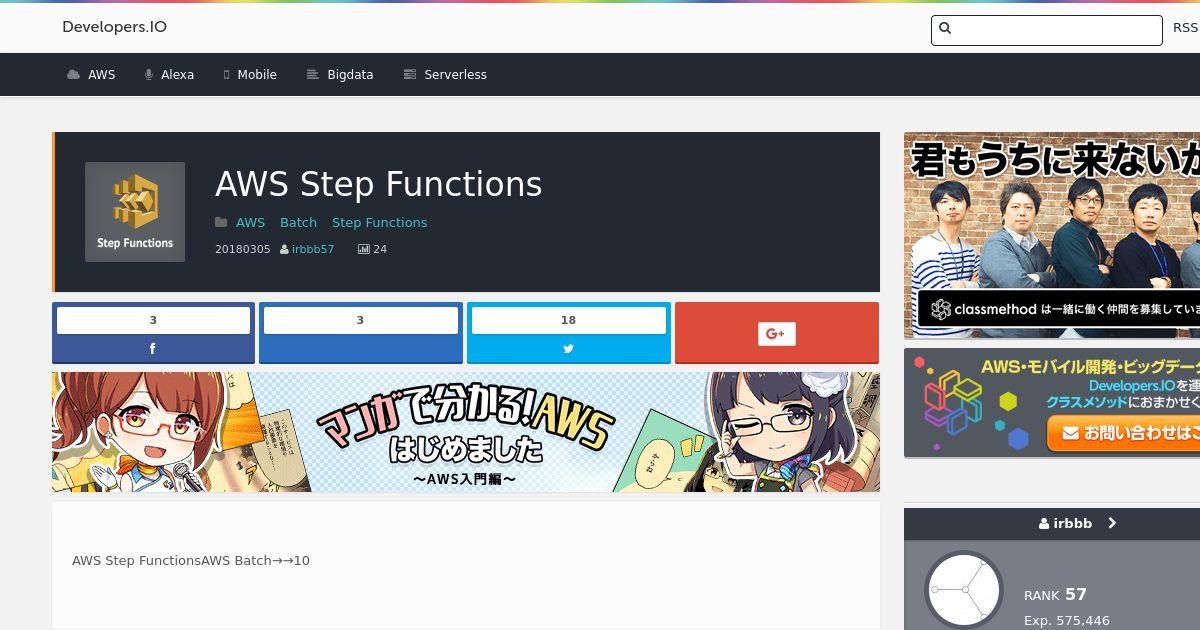The width and height of the screenshot is (1200, 630).
Task: Open the irbbb author profile header
Action: (1052, 523)
